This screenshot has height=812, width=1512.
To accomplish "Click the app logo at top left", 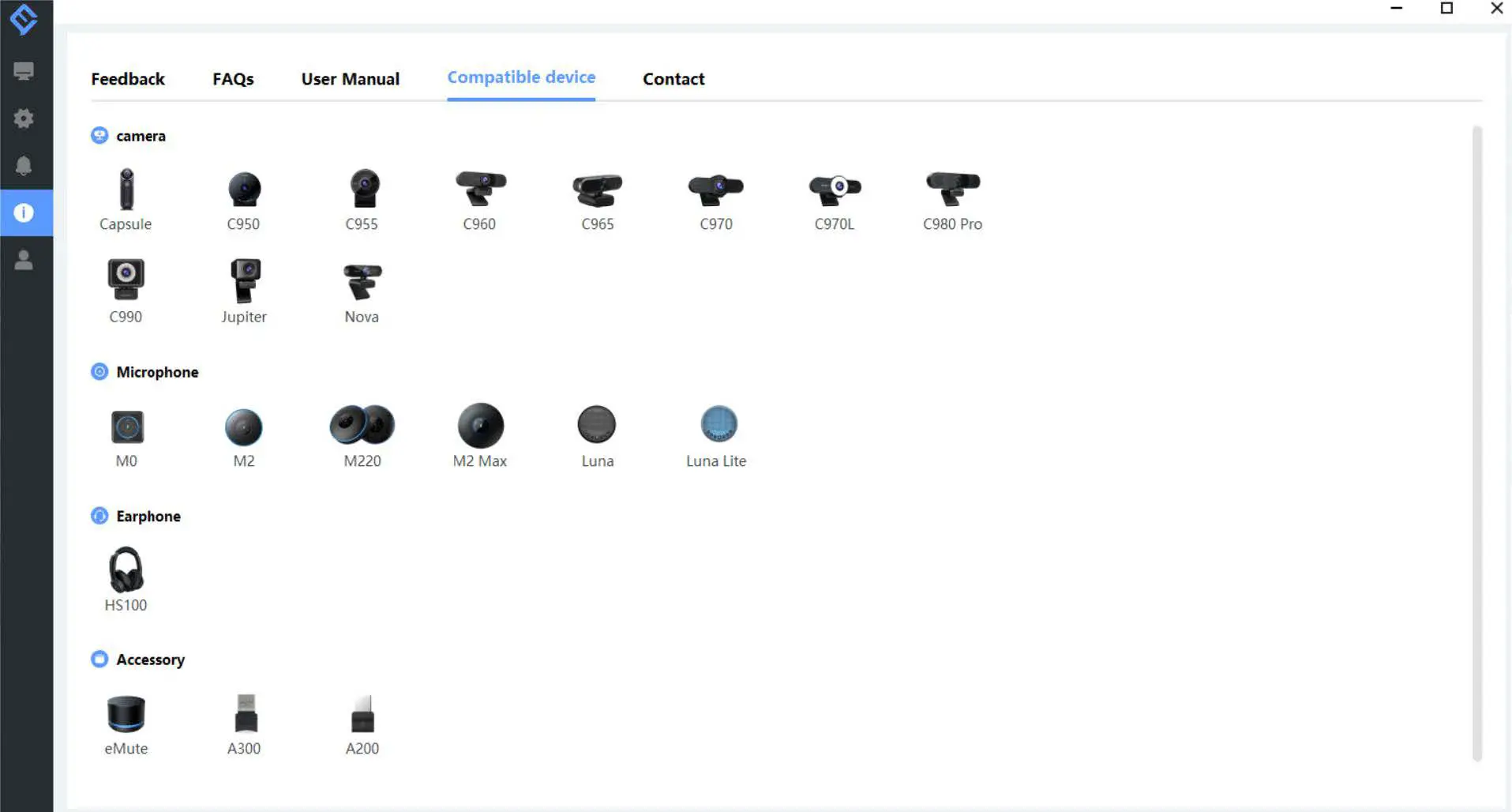I will tap(24, 20).
